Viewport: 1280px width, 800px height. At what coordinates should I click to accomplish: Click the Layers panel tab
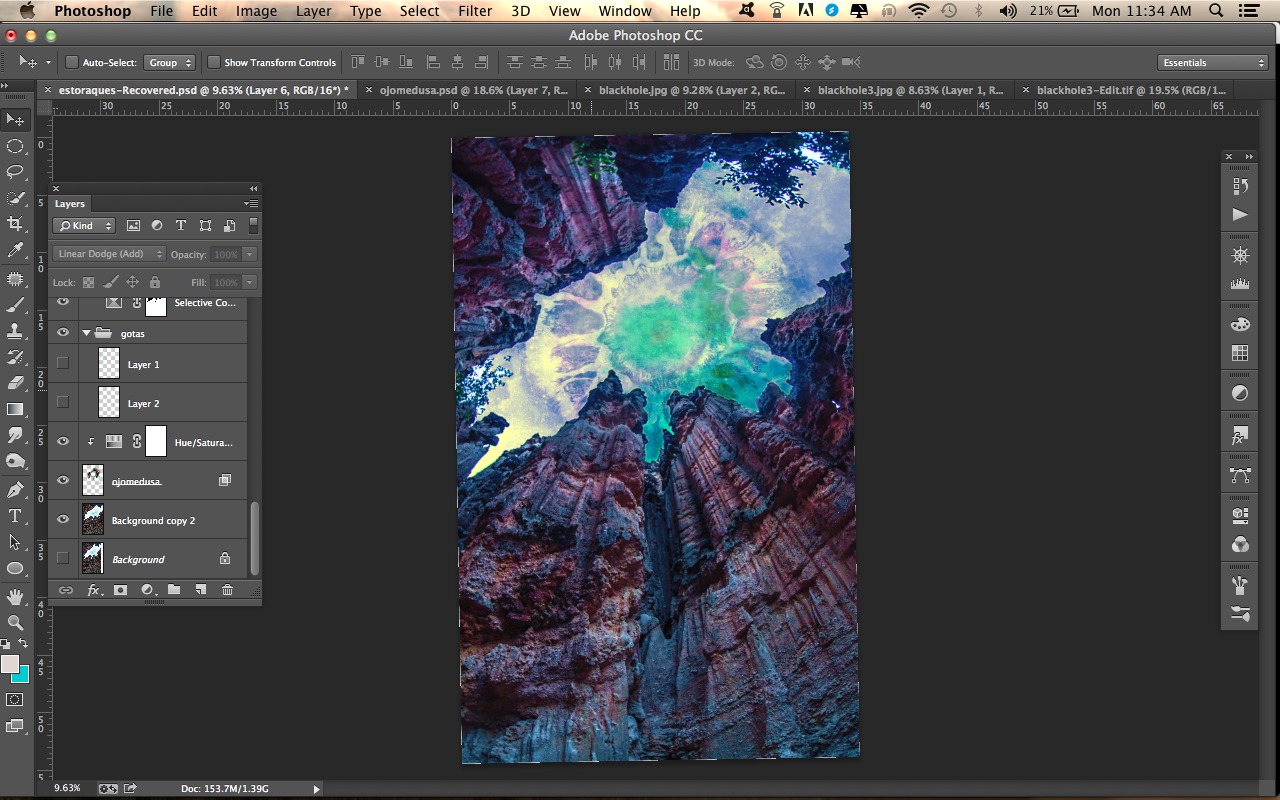pos(70,204)
